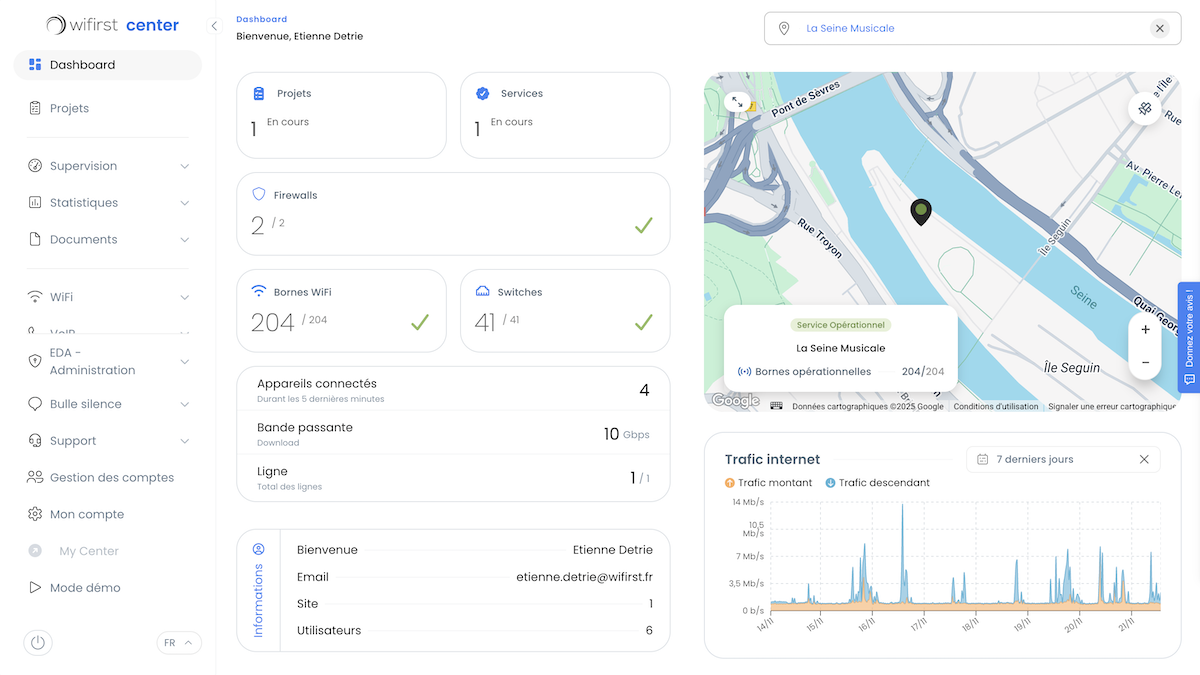Click the Informations user icon
The height and width of the screenshot is (675, 1200).
pyautogui.click(x=258, y=549)
